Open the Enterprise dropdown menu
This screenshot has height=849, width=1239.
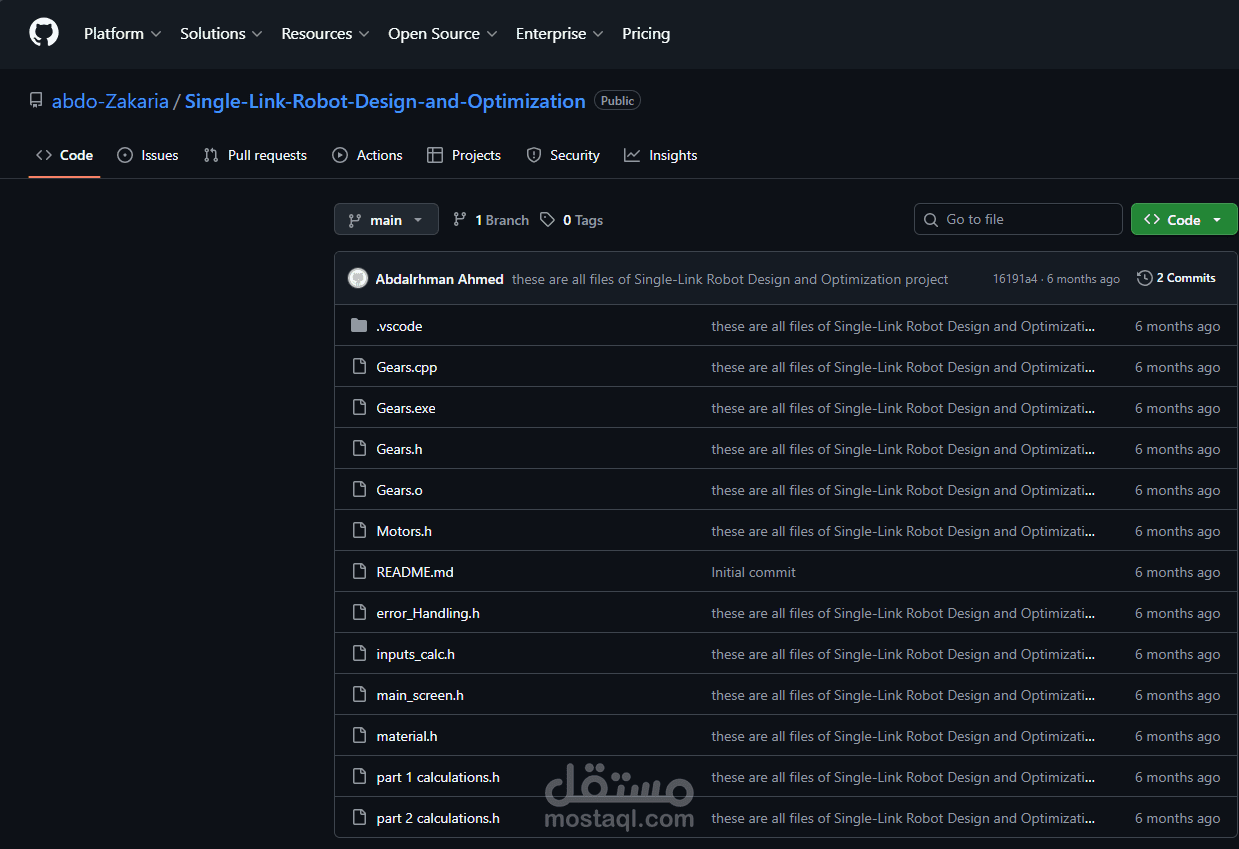(559, 34)
